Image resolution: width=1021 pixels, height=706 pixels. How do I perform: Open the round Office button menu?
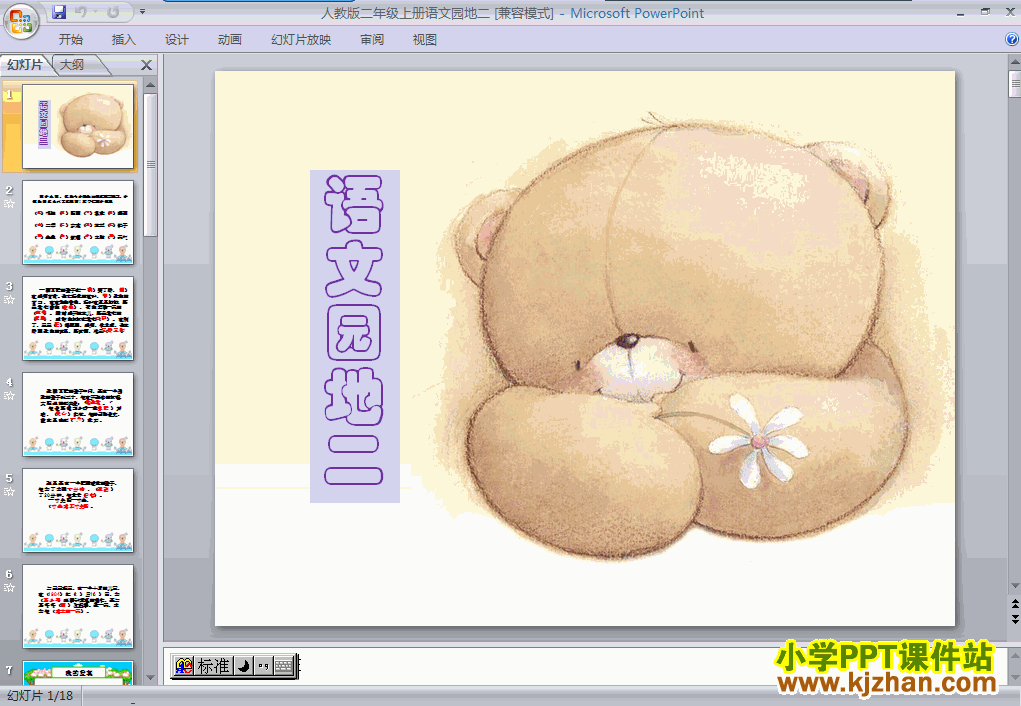tap(21, 21)
